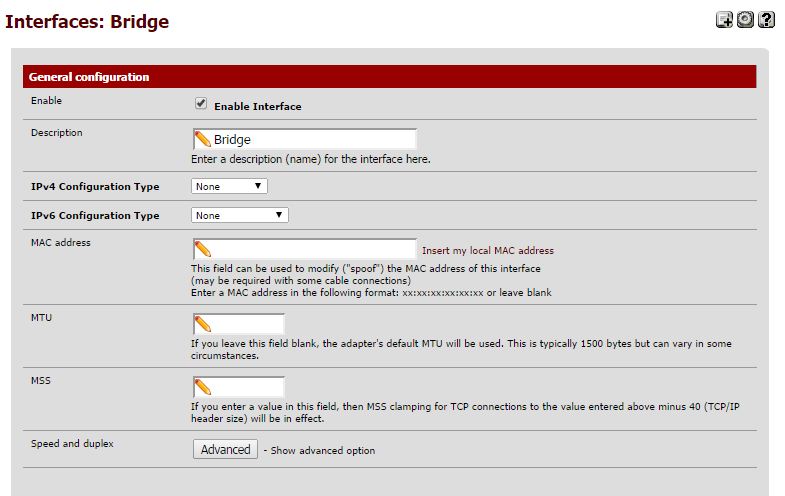Toggle the Enable Interface checkbox
This screenshot has height=496, width=785.
(x=201, y=104)
